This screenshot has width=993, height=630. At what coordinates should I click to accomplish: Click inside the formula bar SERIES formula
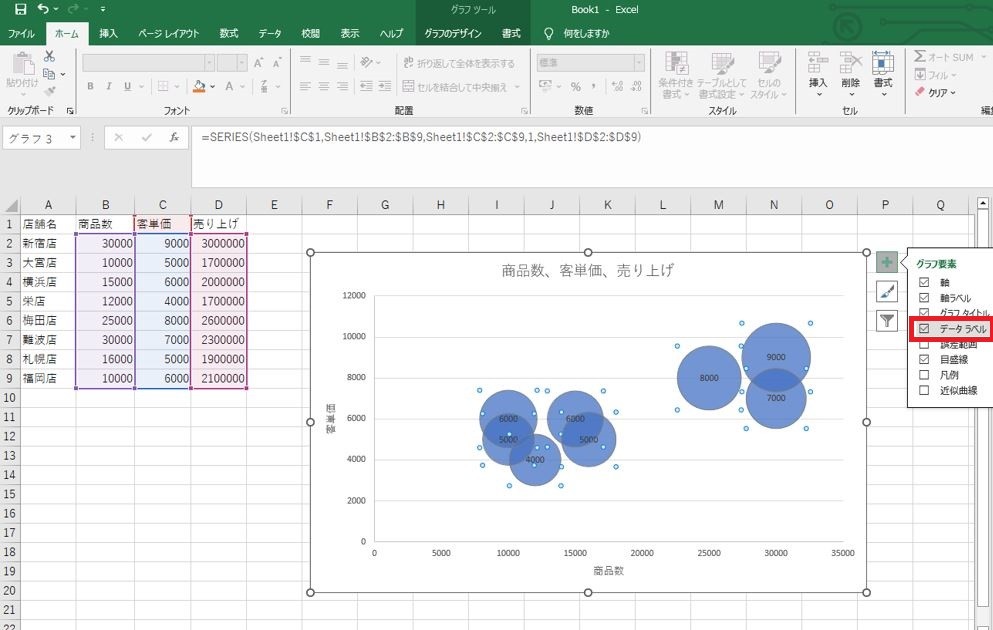(421, 137)
